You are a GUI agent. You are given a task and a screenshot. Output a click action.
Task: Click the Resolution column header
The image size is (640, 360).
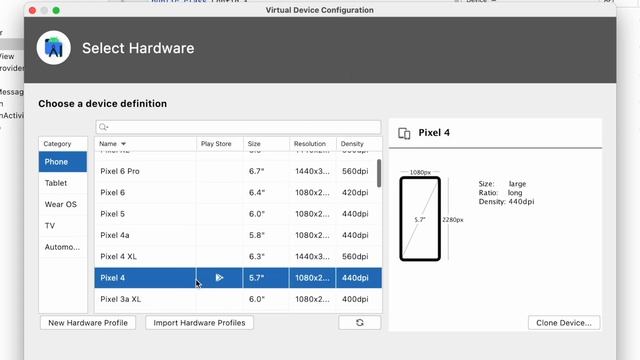click(313, 144)
